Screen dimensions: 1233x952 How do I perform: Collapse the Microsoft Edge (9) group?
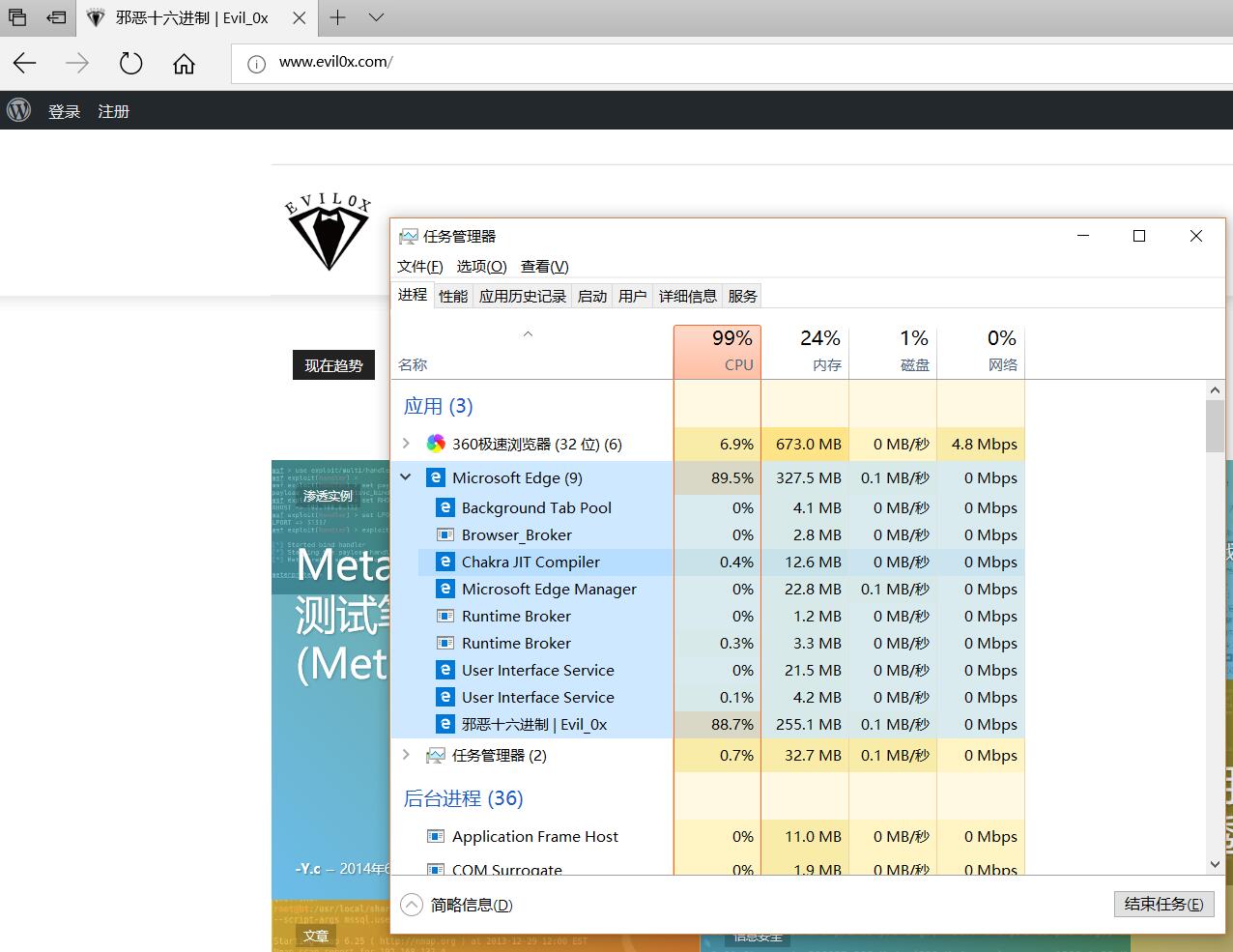tap(406, 477)
